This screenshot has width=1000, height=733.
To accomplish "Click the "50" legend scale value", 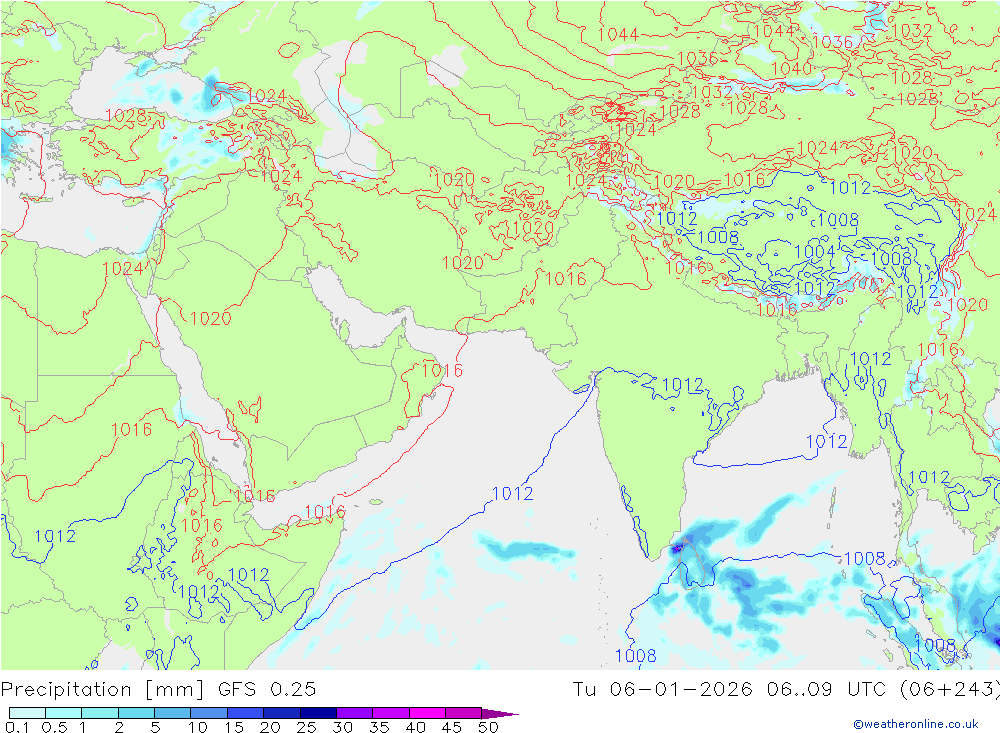I will tap(488, 727).
